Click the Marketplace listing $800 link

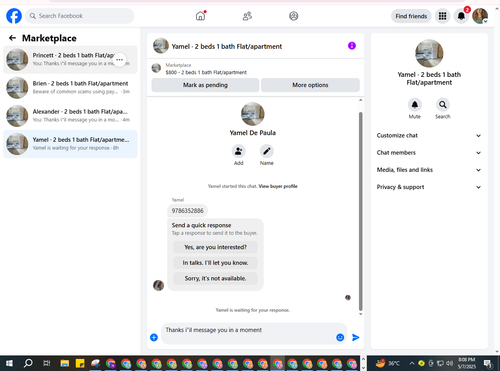206,72
